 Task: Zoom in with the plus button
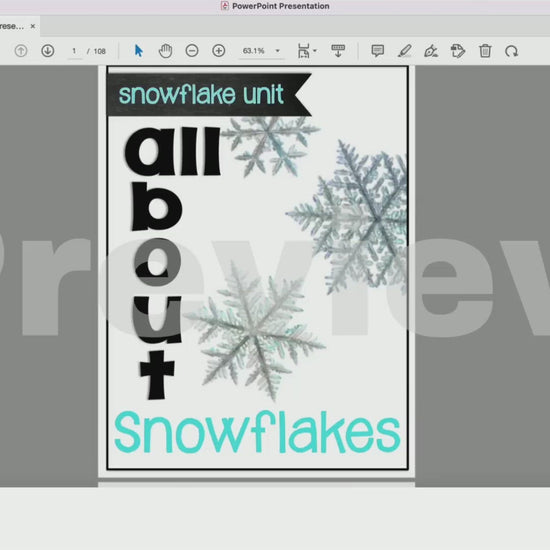click(219, 51)
